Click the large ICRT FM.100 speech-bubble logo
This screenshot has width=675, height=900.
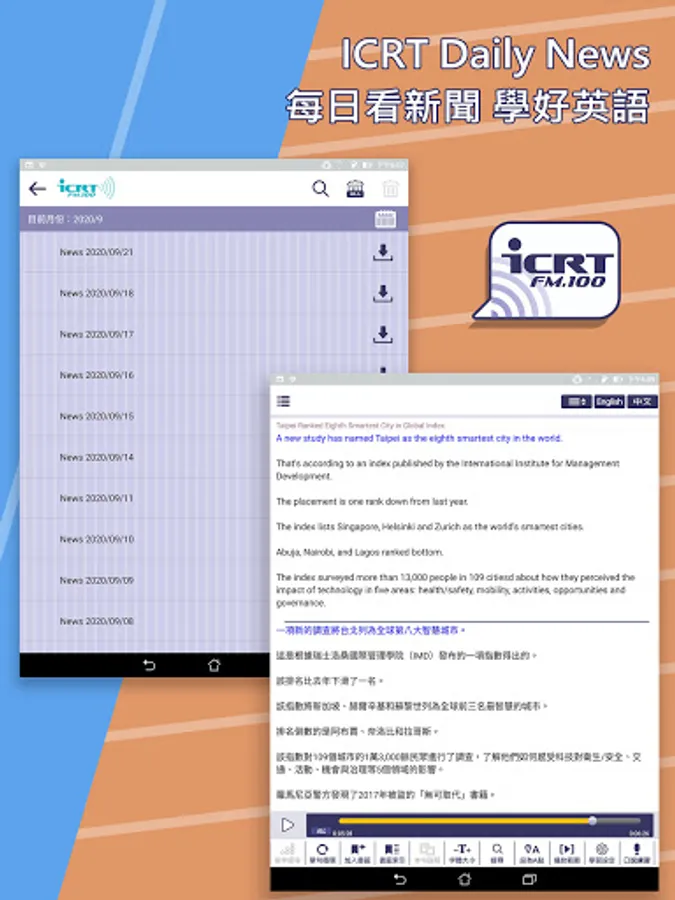pos(548,270)
